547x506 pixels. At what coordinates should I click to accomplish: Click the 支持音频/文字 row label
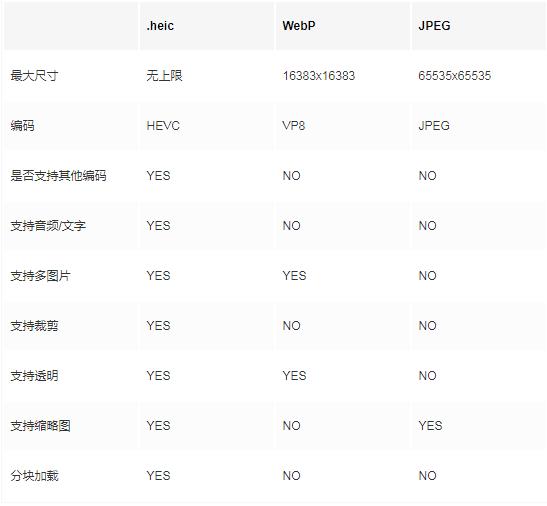[48, 226]
